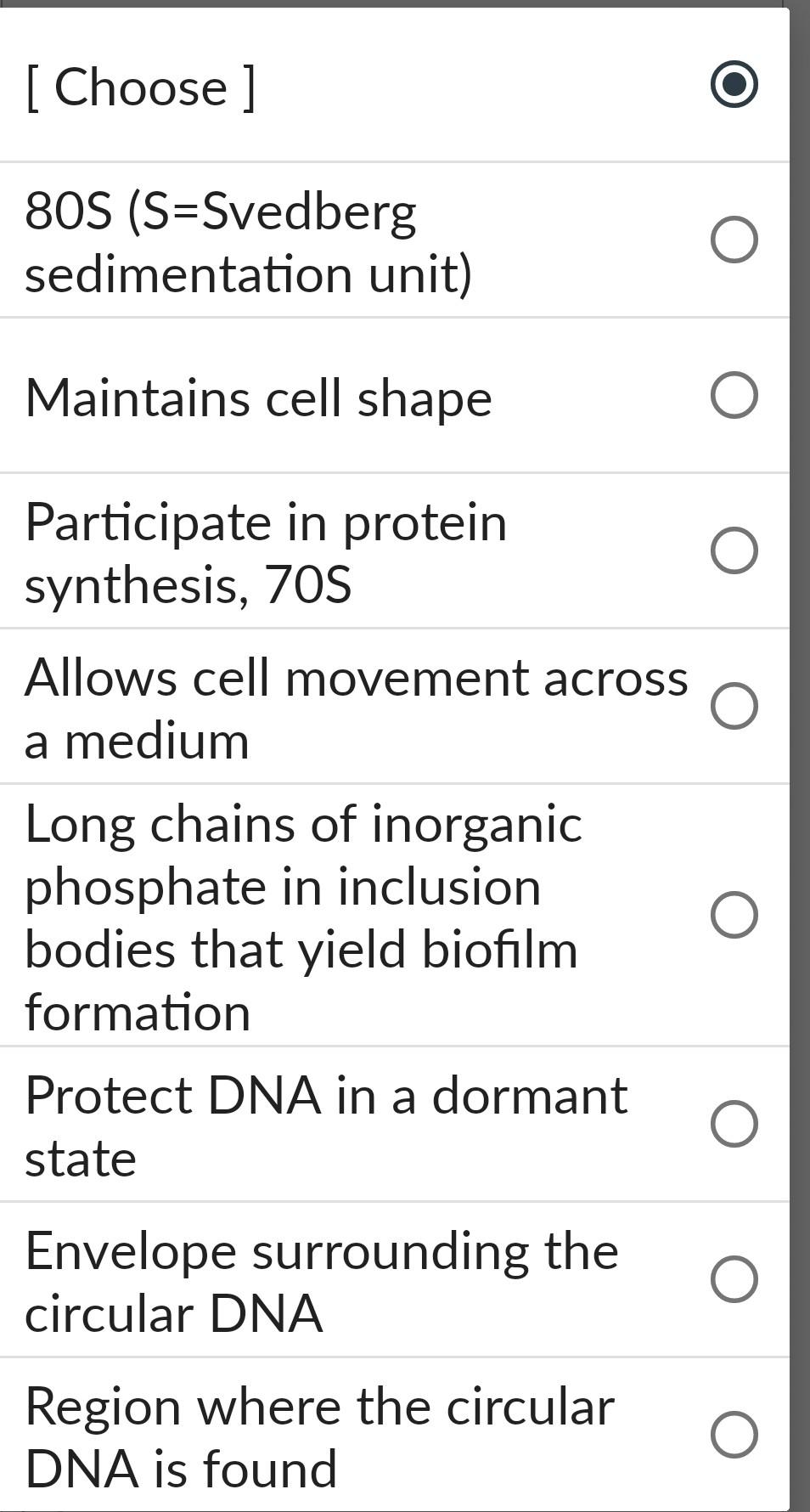
Task: Select the "Region where the circular DNA is found" radio button
Action: 734,1423
